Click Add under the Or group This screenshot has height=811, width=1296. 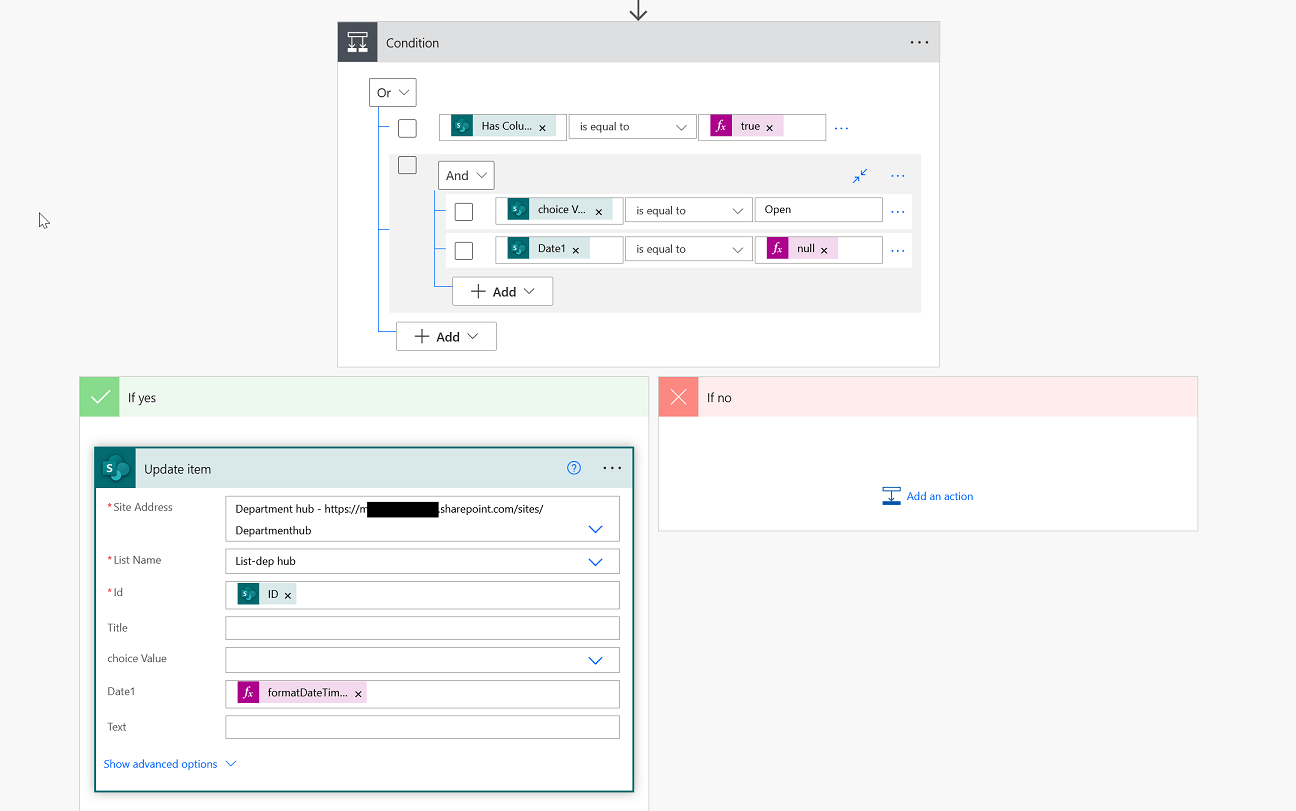[x=446, y=336]
